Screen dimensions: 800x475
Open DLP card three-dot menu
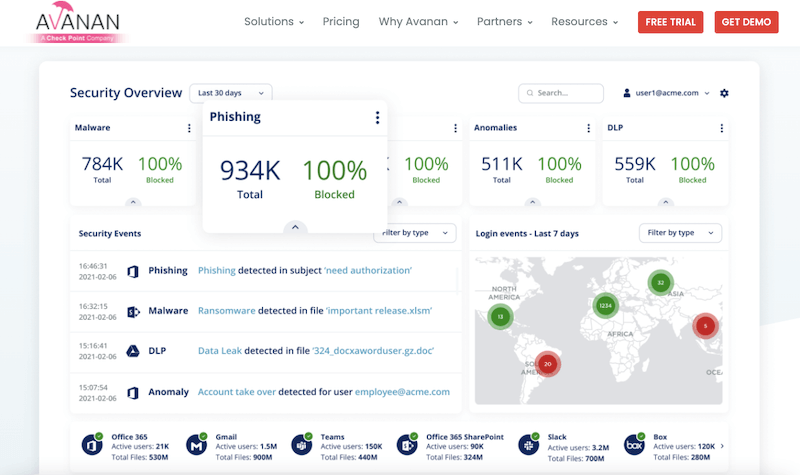(721, 128)
